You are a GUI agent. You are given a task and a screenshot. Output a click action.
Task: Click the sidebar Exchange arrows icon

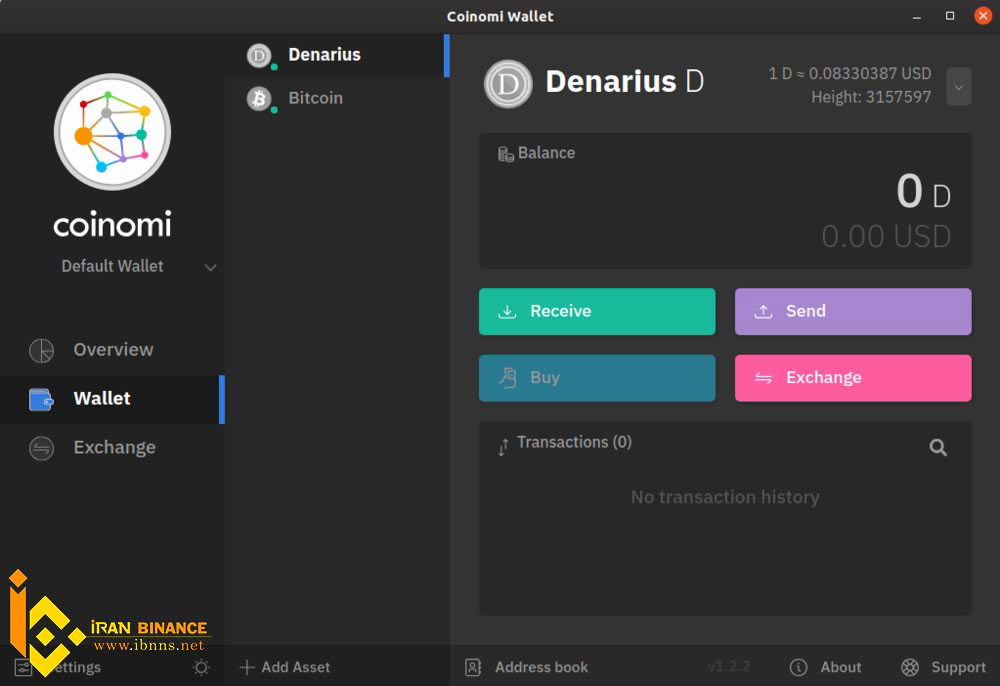(x=41, y=448)
